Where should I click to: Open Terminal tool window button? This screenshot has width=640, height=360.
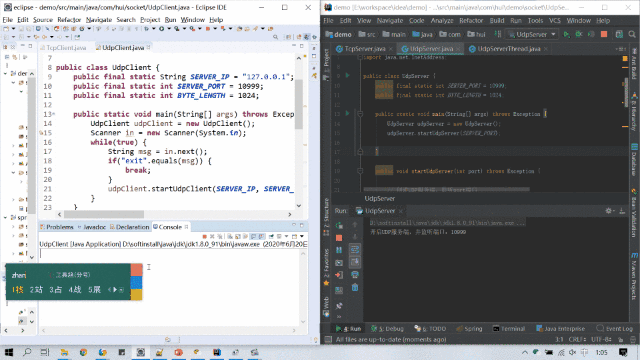(509, 329)
